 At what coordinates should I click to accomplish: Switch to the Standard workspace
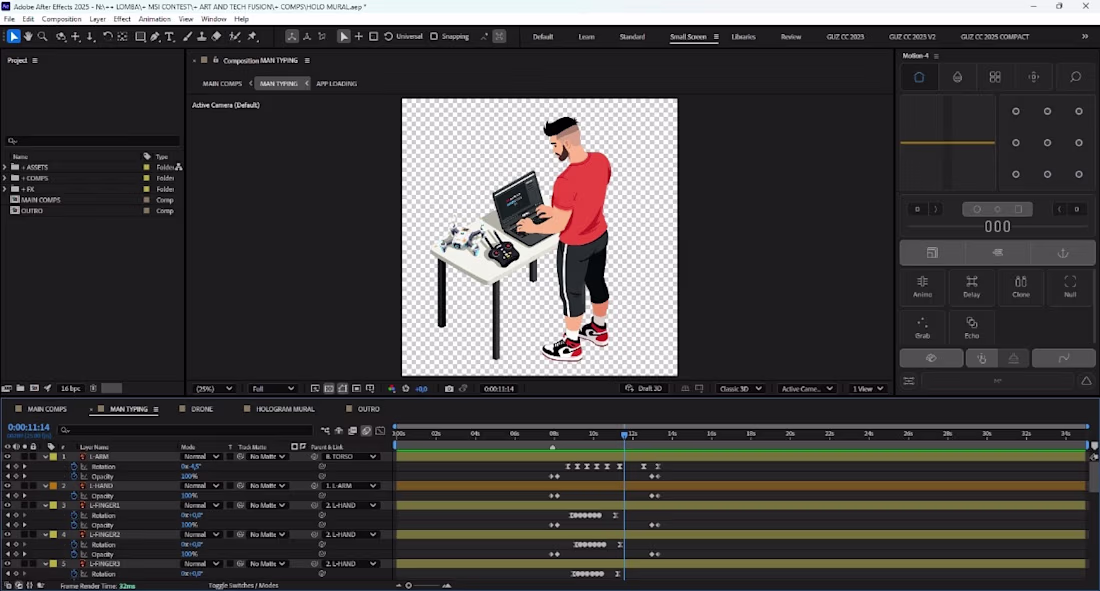[632, 37]
